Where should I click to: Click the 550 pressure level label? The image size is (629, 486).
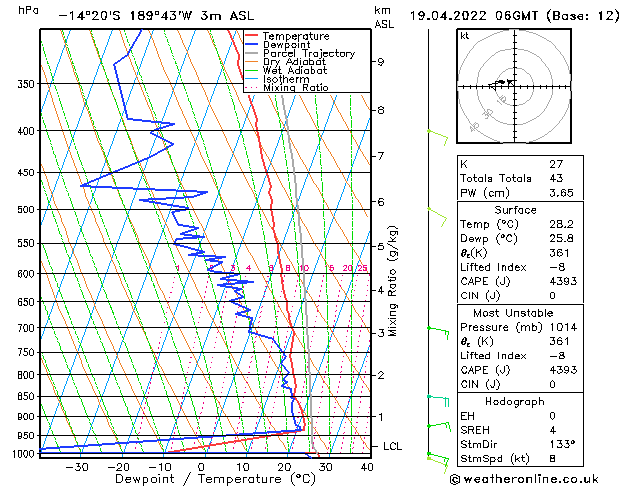point(26,243)
